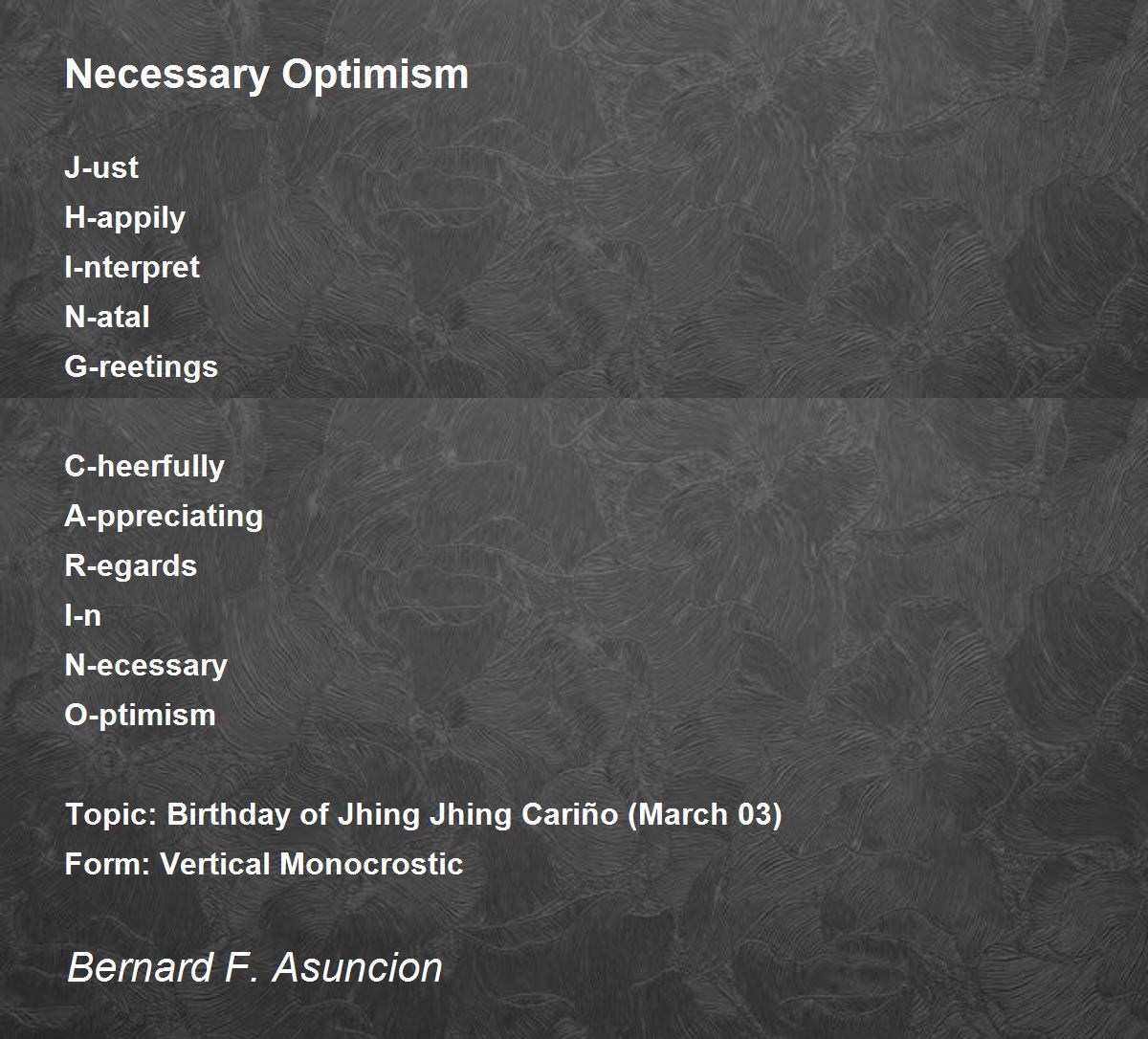Click the line I-n
Viewport: 1148px width, 1039px height.
coord(83,615)
